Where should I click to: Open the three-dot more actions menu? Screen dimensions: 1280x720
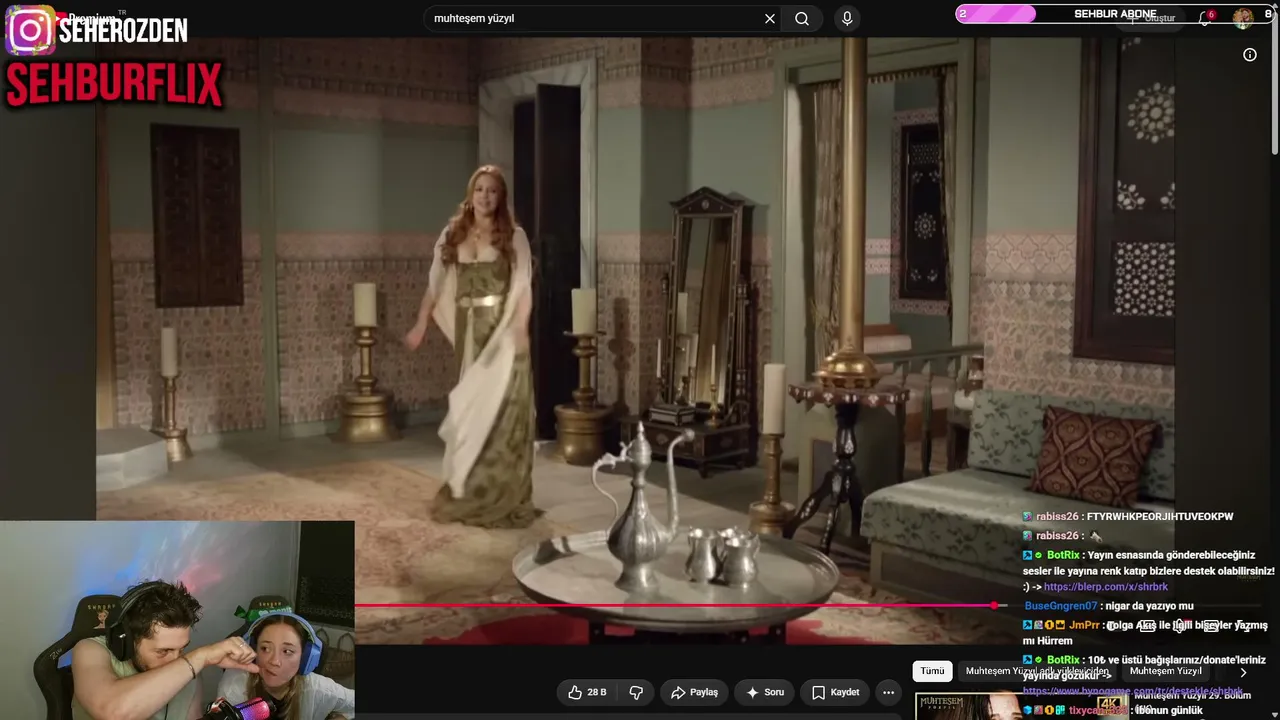click(x=888, y=692)
